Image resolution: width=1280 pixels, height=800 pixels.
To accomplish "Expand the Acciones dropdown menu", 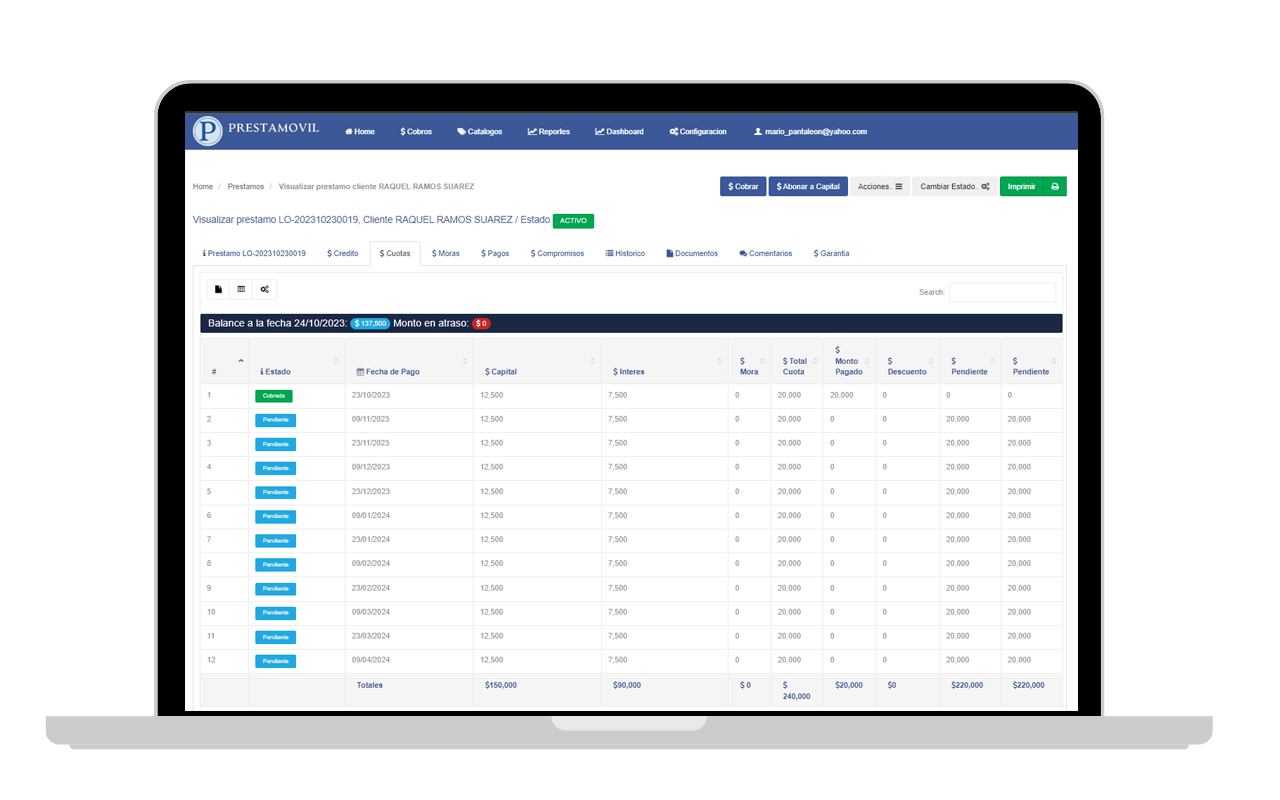I will [880, 186].
